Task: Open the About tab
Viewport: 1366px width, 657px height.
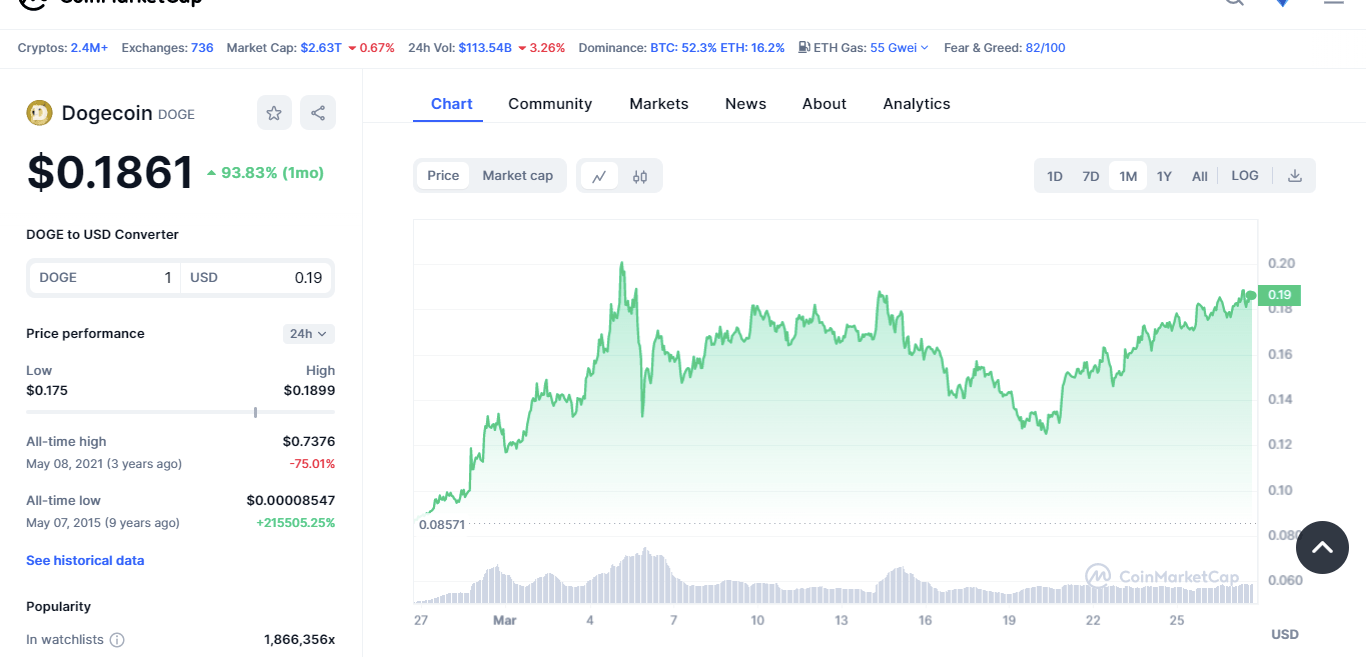Action: [824, 104]
